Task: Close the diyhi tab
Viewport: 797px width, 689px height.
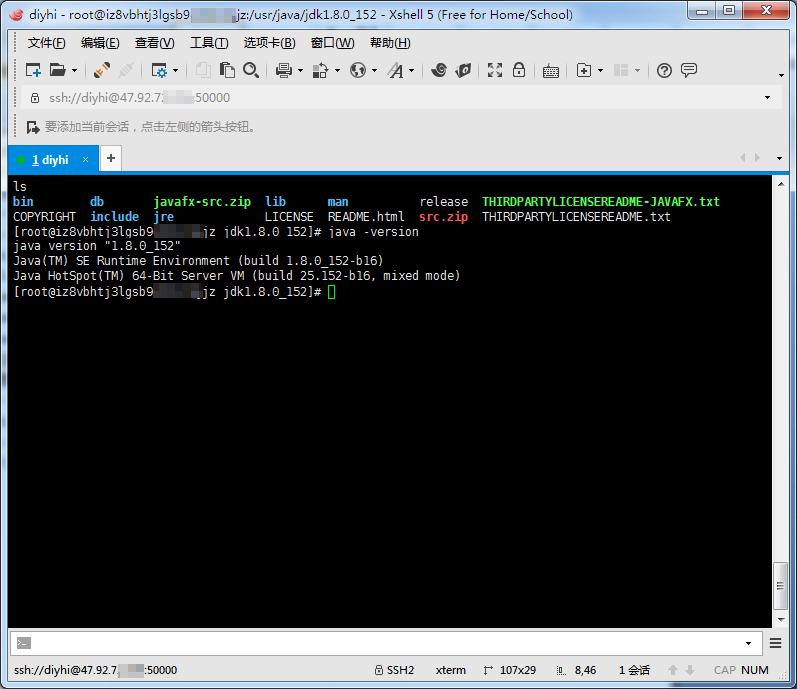Action: [85, 160]
